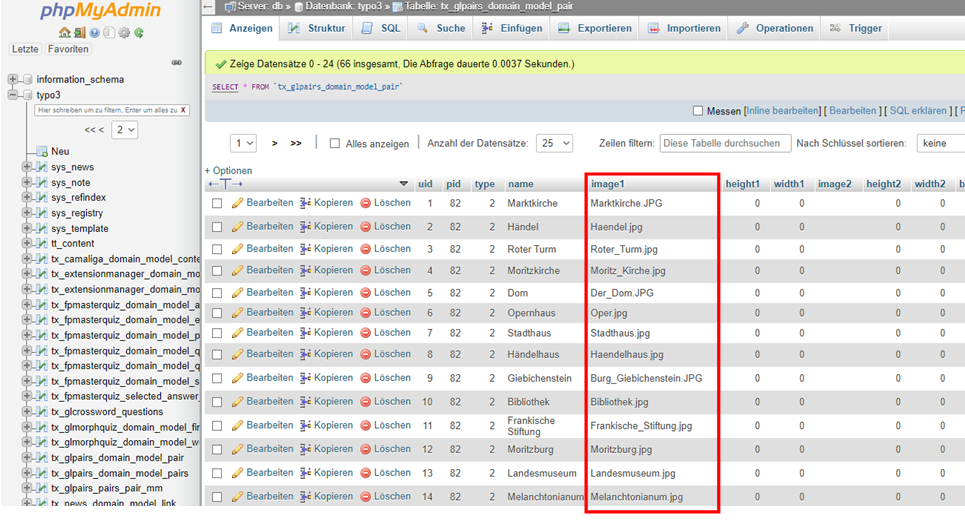Tick checkbox for Frankische Stiftung row

(x=217, y=426)
